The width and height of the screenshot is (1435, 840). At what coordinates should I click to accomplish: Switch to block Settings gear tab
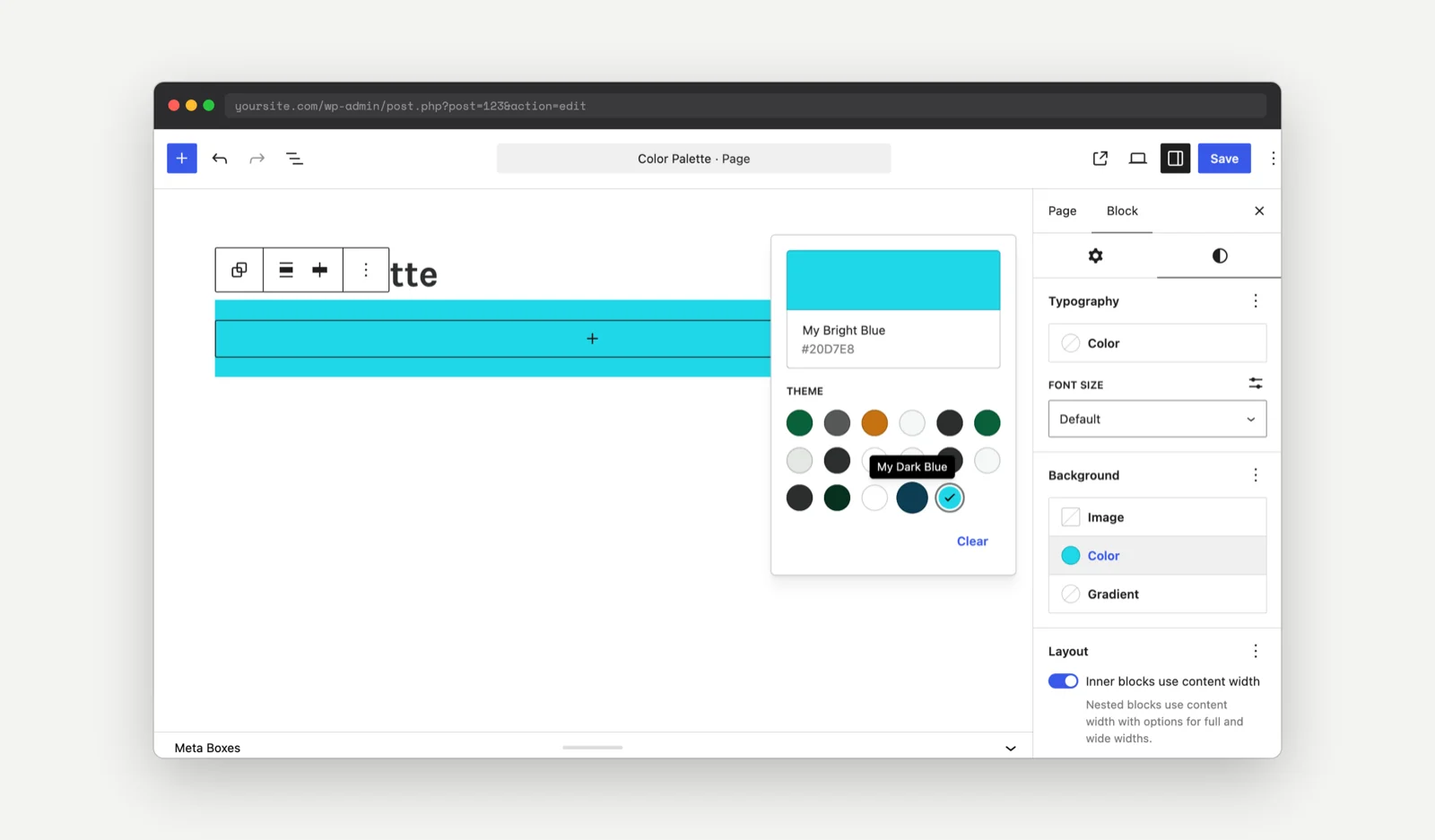1095,255
